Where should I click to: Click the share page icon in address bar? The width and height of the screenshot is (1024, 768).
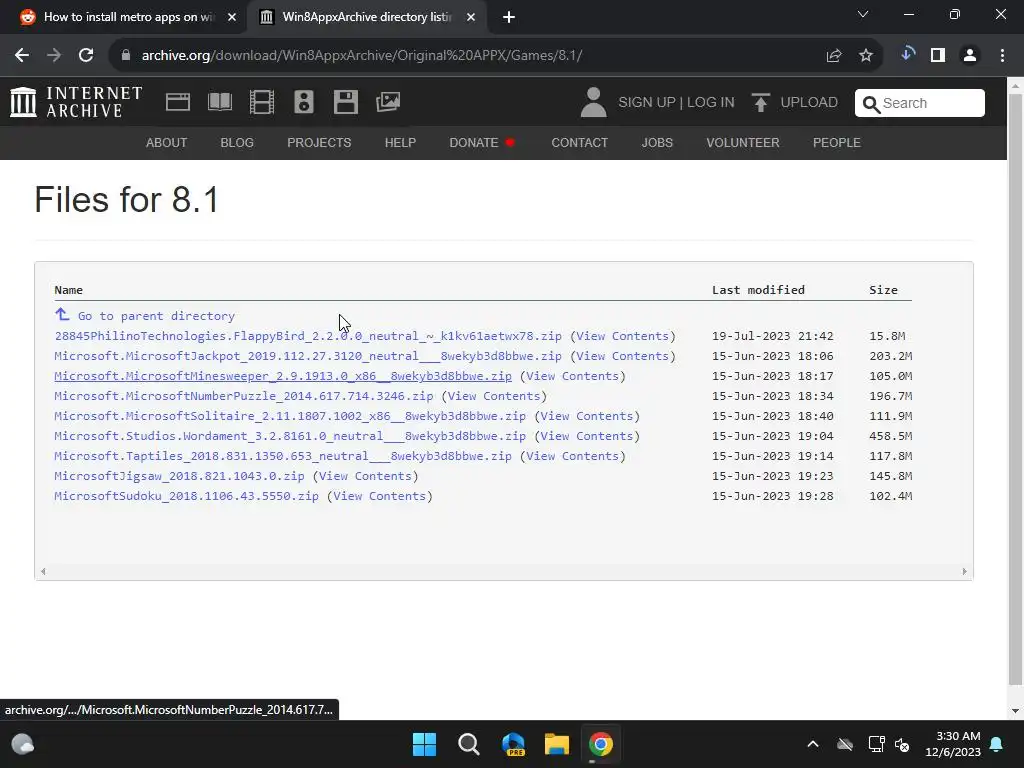[x=834, y=56]
